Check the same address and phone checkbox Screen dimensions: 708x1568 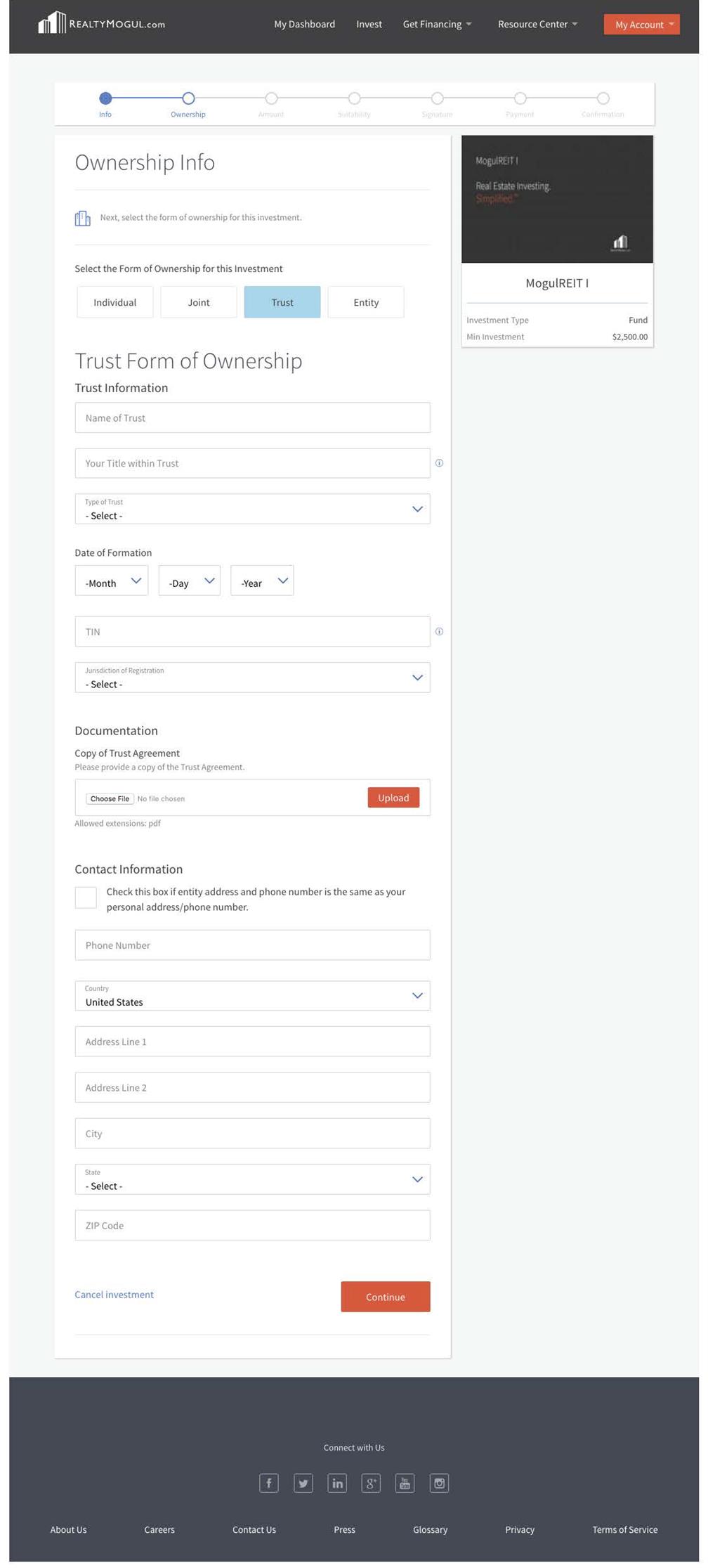click(x=86, y=897)
